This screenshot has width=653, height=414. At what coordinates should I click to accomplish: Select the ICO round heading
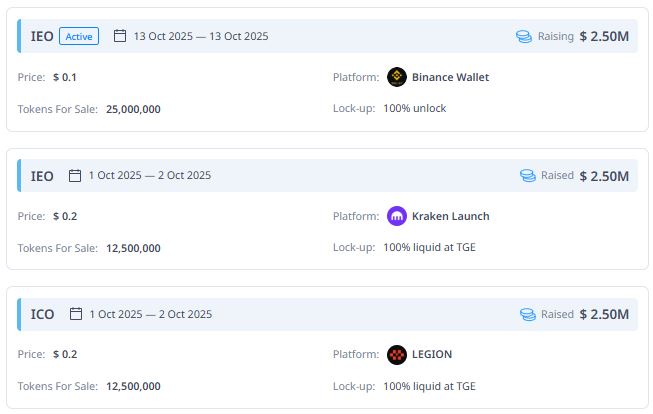click(x=43, y=314)
